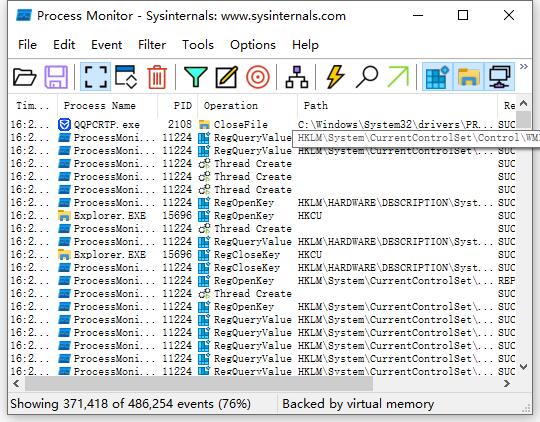Open Find with the magnifying glass icon

coord(367,77)
